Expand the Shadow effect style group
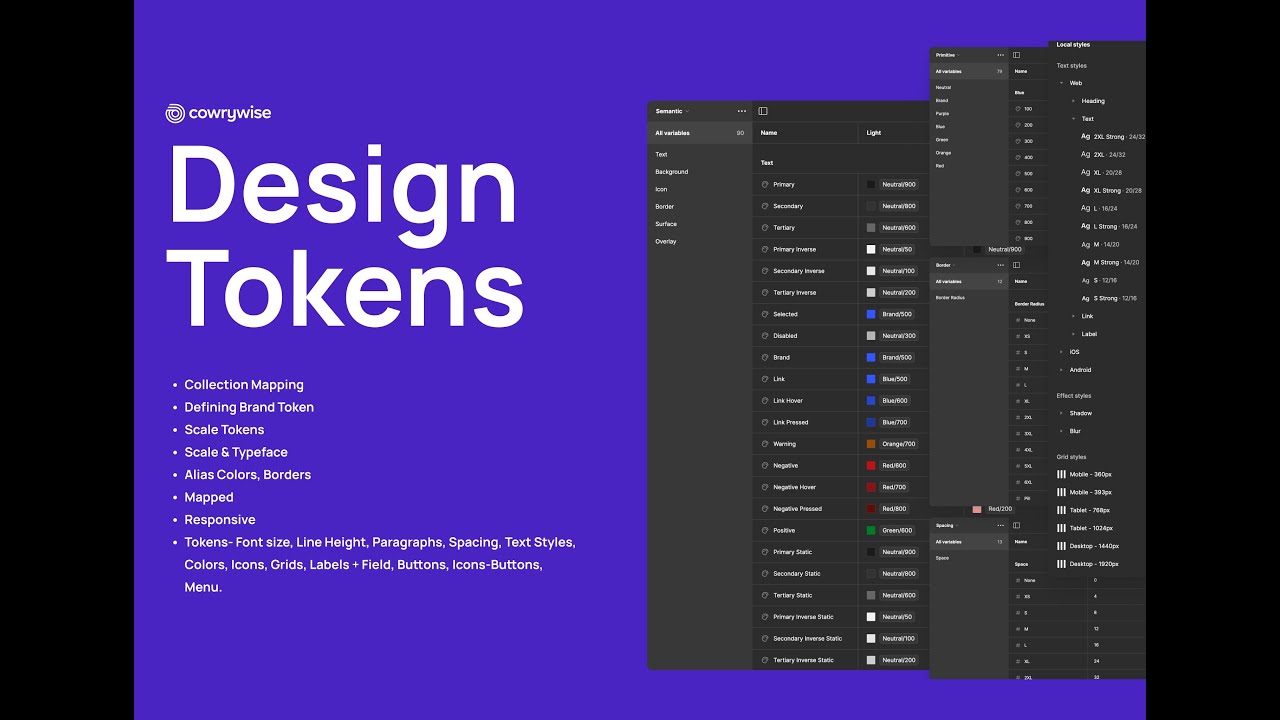The width and height of the screenshot is (1280, 720). point(1062,413)
